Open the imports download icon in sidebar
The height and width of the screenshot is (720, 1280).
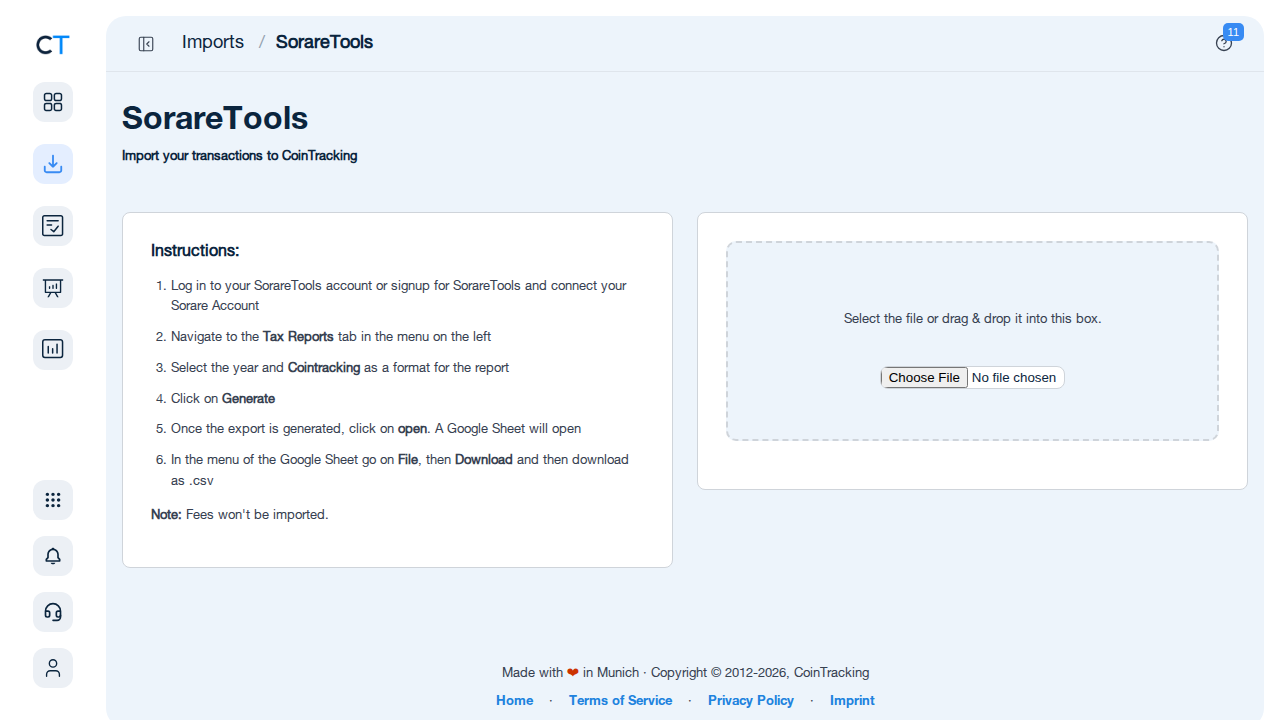pyautogui.click(x=53, y=164)
